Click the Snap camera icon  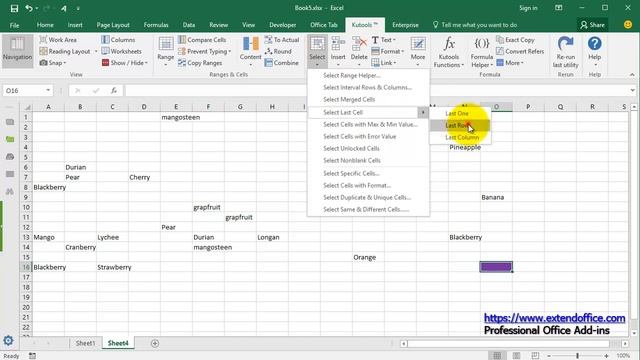(43, 63)
